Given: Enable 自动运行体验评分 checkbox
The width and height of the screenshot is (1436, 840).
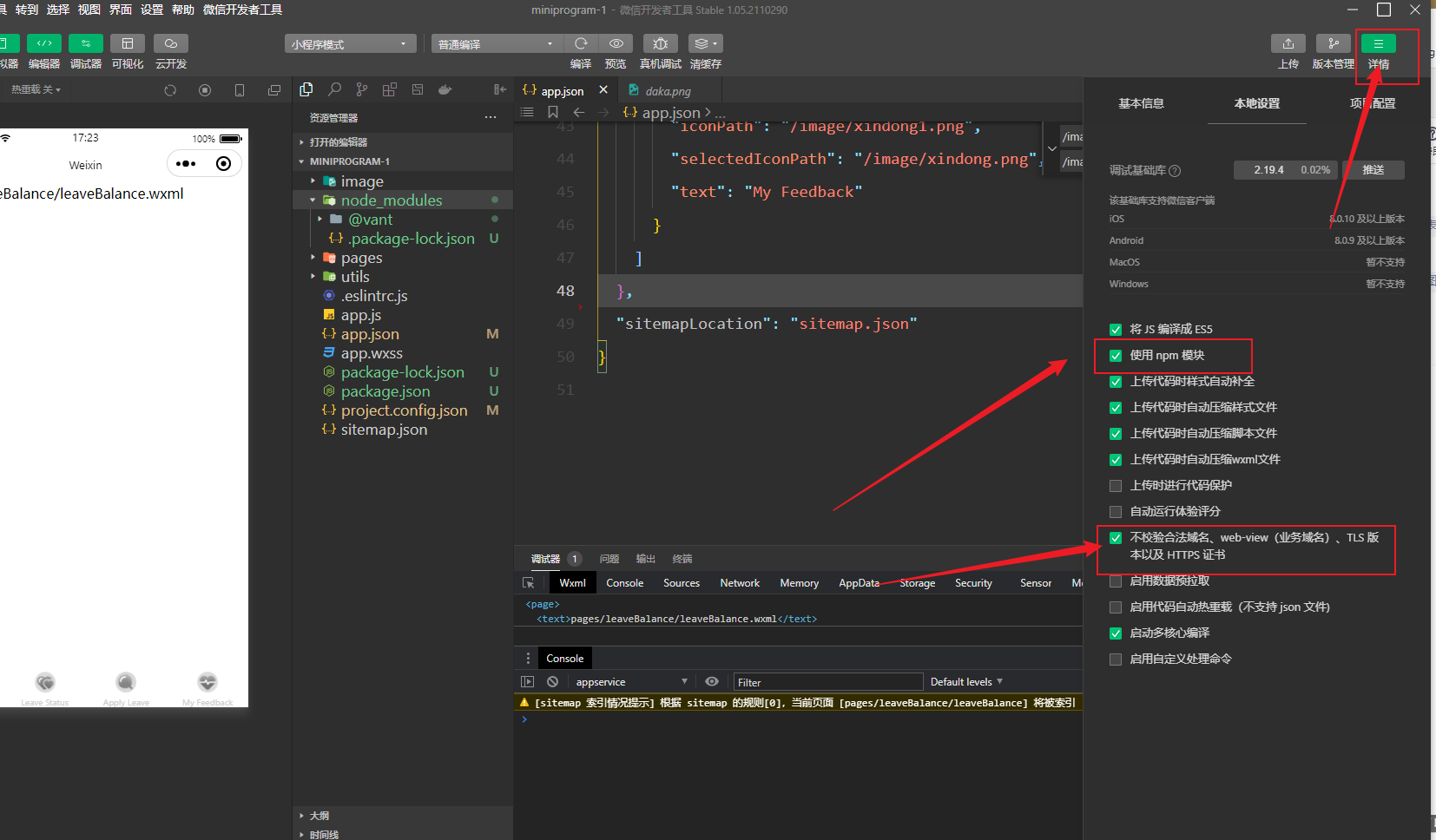Looking at the screenshot, I should click(1116, 512).
